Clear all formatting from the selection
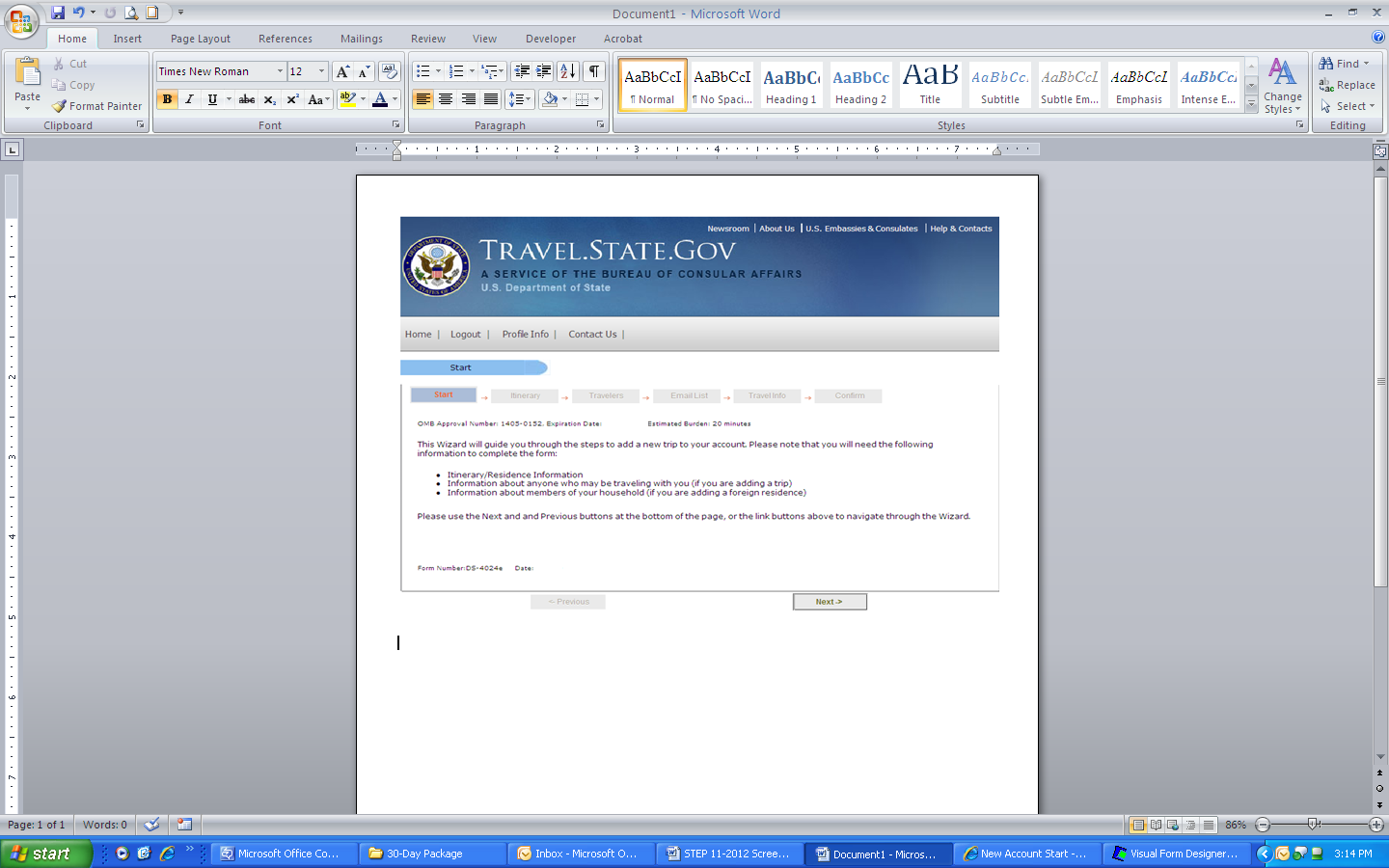The height and width of the screenshot is (868, 1389). click(390, 71)
